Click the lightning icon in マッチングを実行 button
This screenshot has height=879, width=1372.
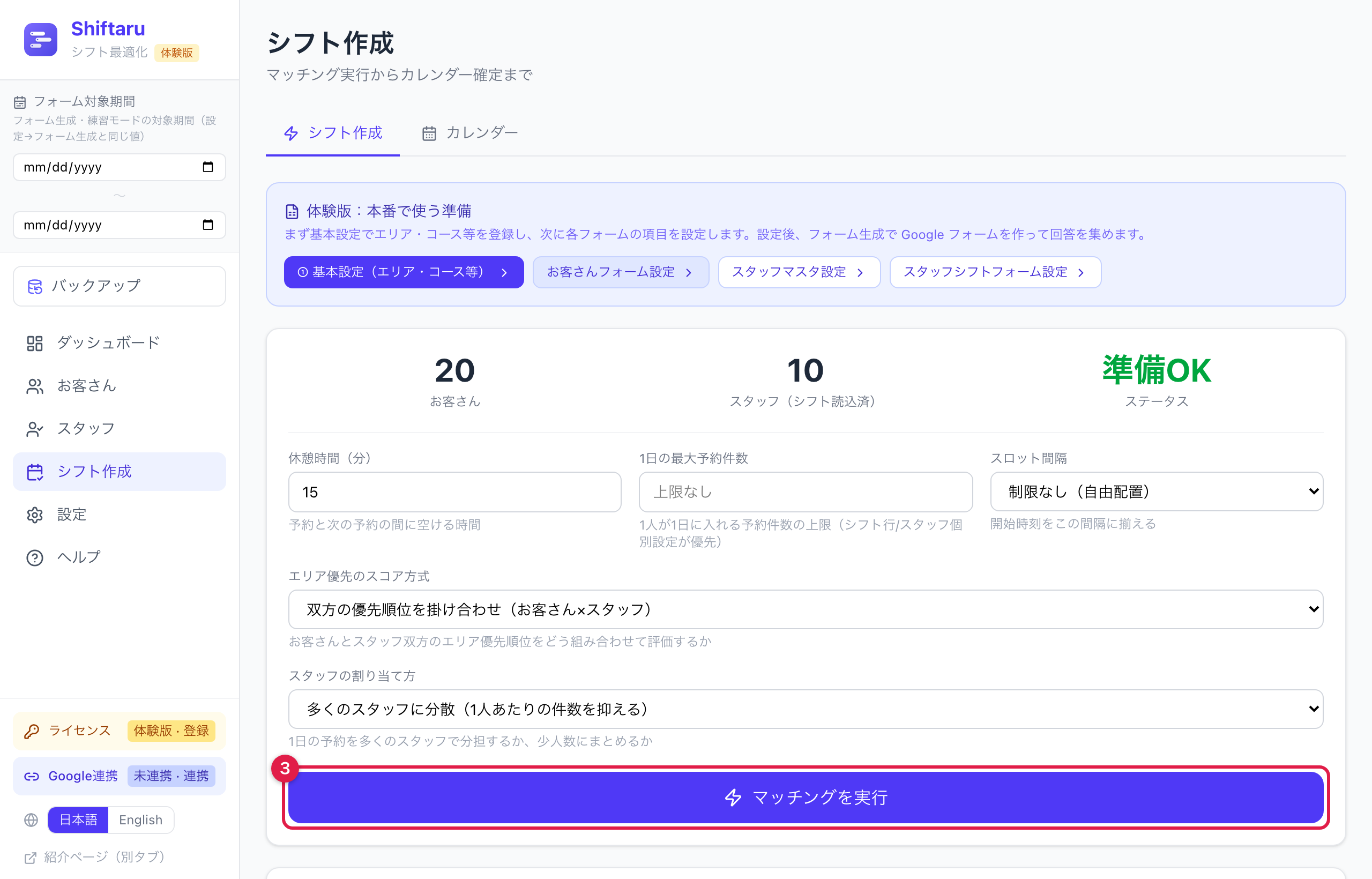click(733, 798)
